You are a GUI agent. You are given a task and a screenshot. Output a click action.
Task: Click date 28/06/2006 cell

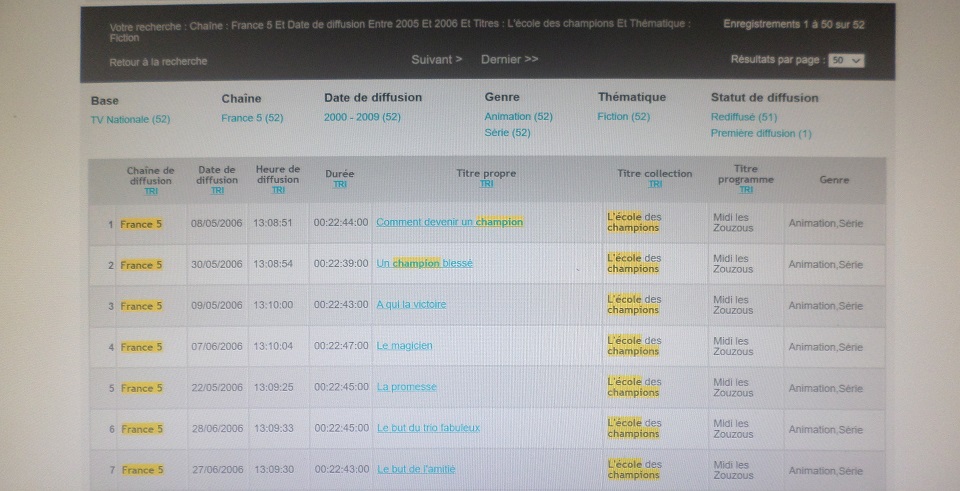pos(217,429)
